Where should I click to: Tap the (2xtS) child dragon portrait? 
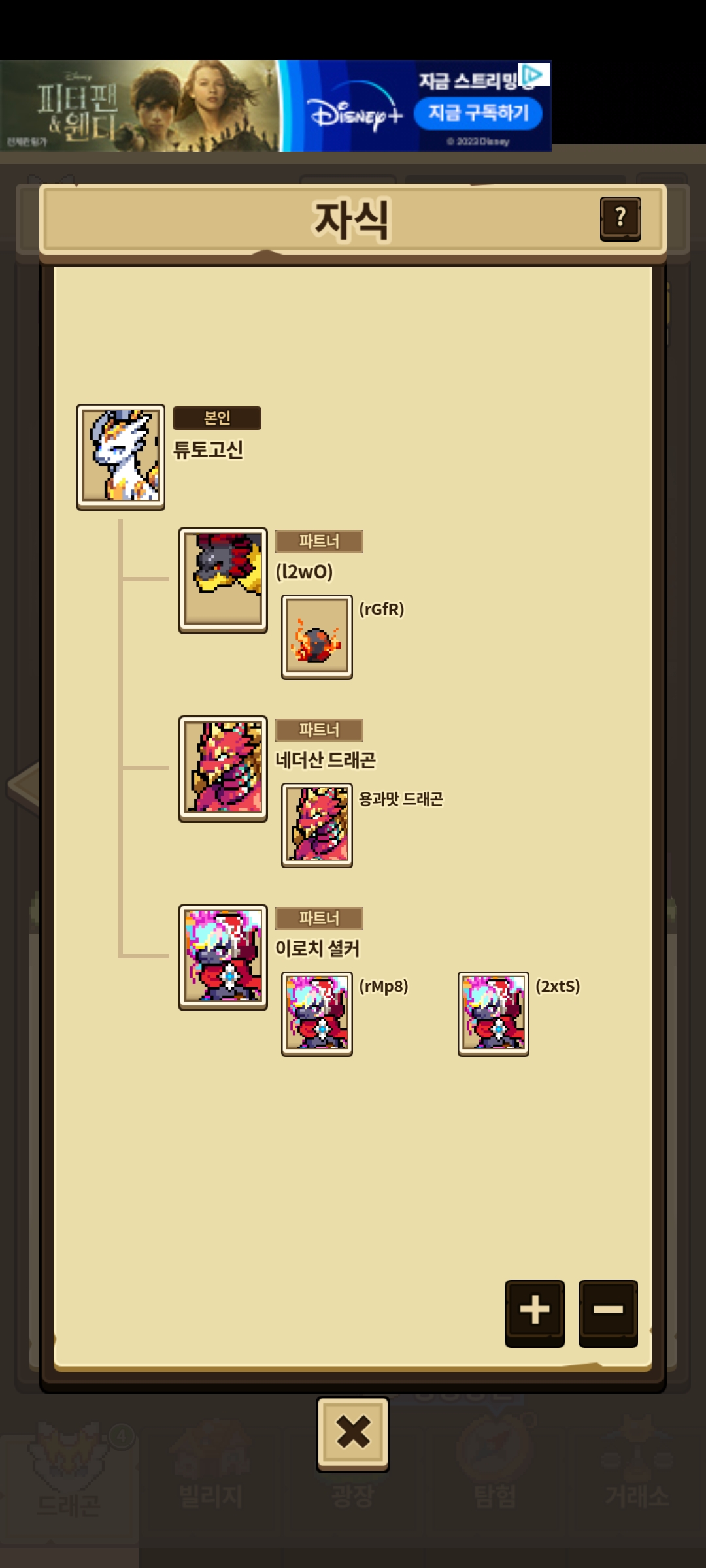(x=494, y=1014)
